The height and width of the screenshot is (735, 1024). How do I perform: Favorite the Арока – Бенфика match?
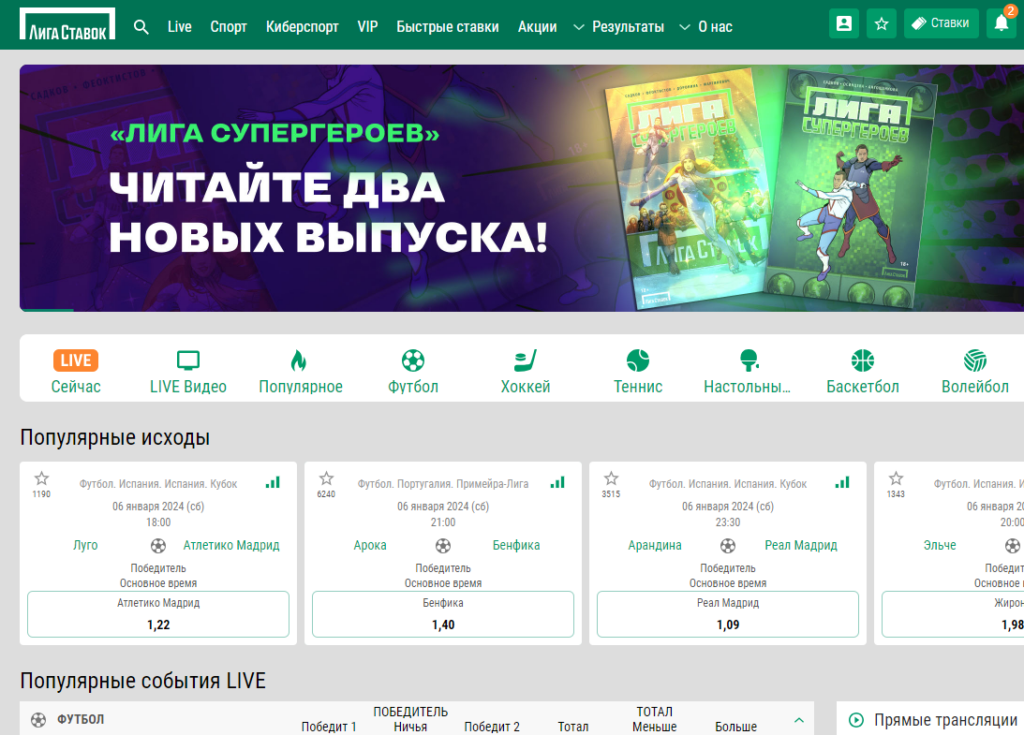click(x=326, y=478)
